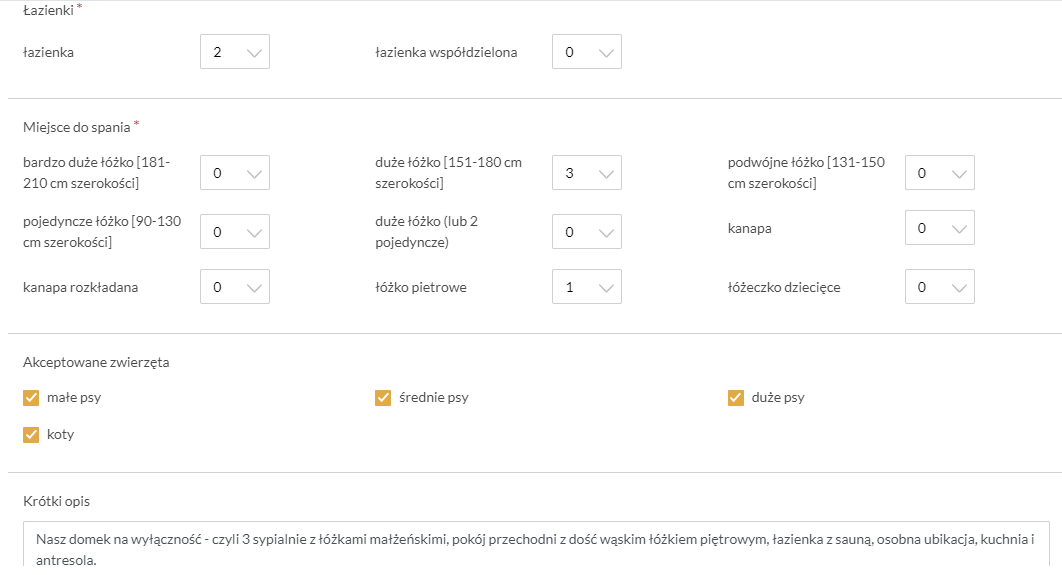Click into the Krótki opis text area

(x=535, y=545)
